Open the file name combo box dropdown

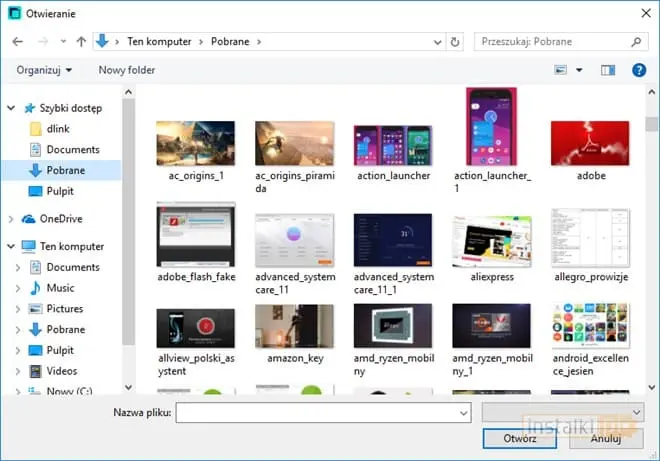(x=463, y=412)
